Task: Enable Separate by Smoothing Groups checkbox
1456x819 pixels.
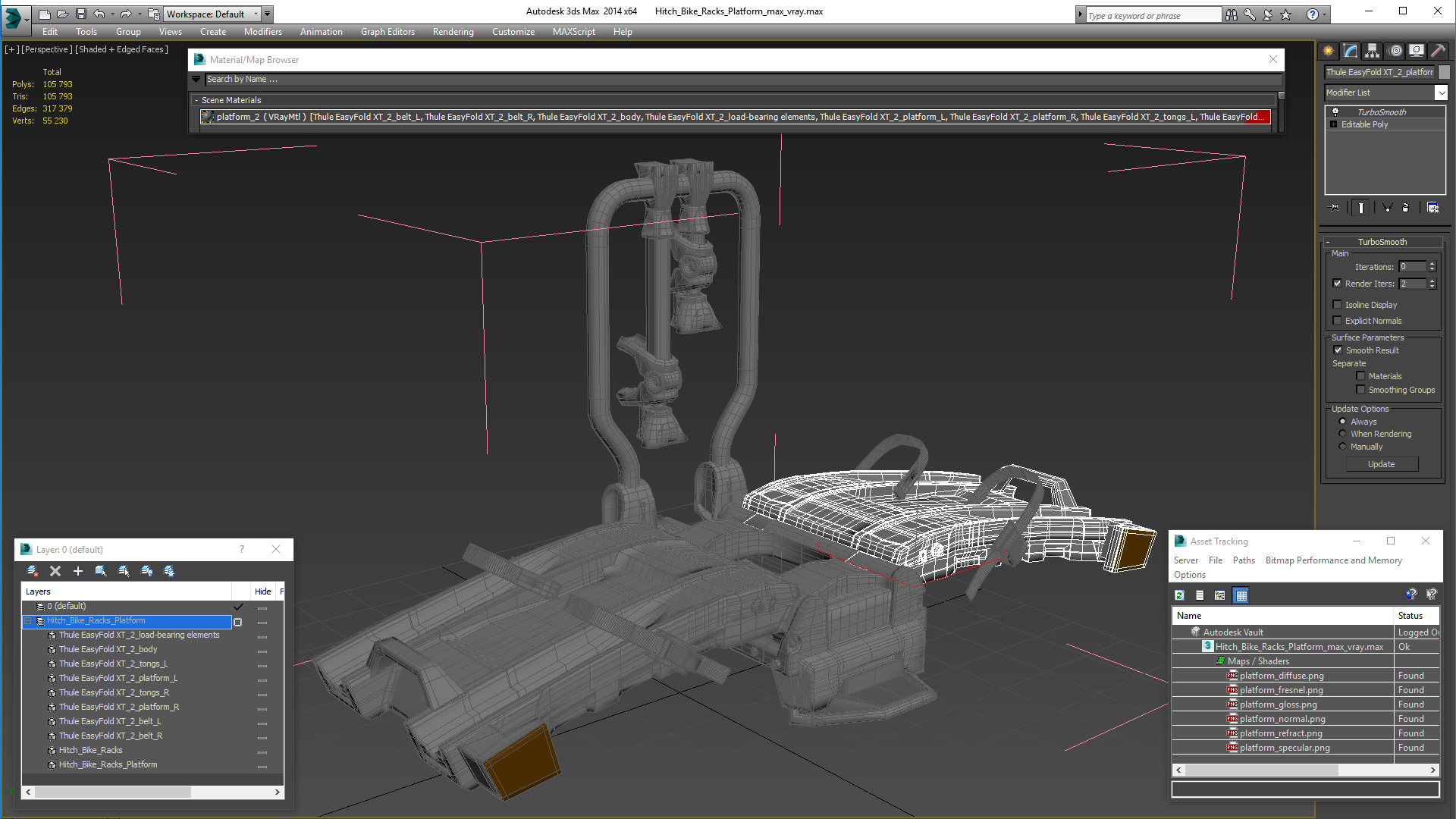Action: pos(1361,390)
